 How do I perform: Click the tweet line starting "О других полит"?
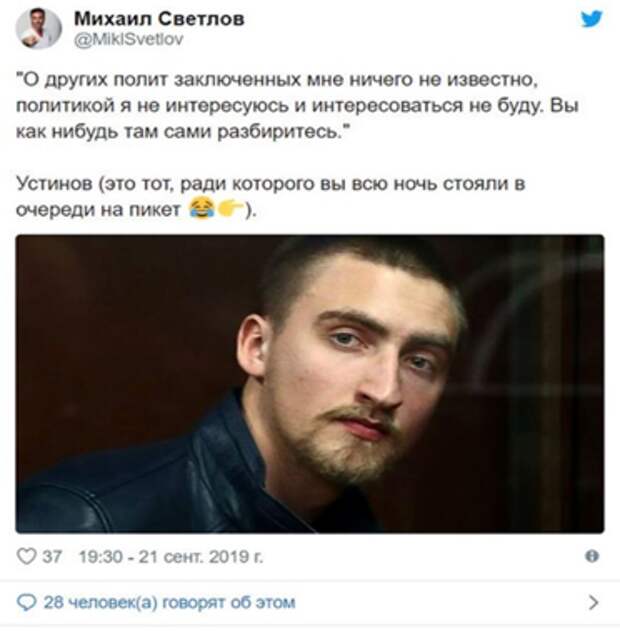(277, 80)
